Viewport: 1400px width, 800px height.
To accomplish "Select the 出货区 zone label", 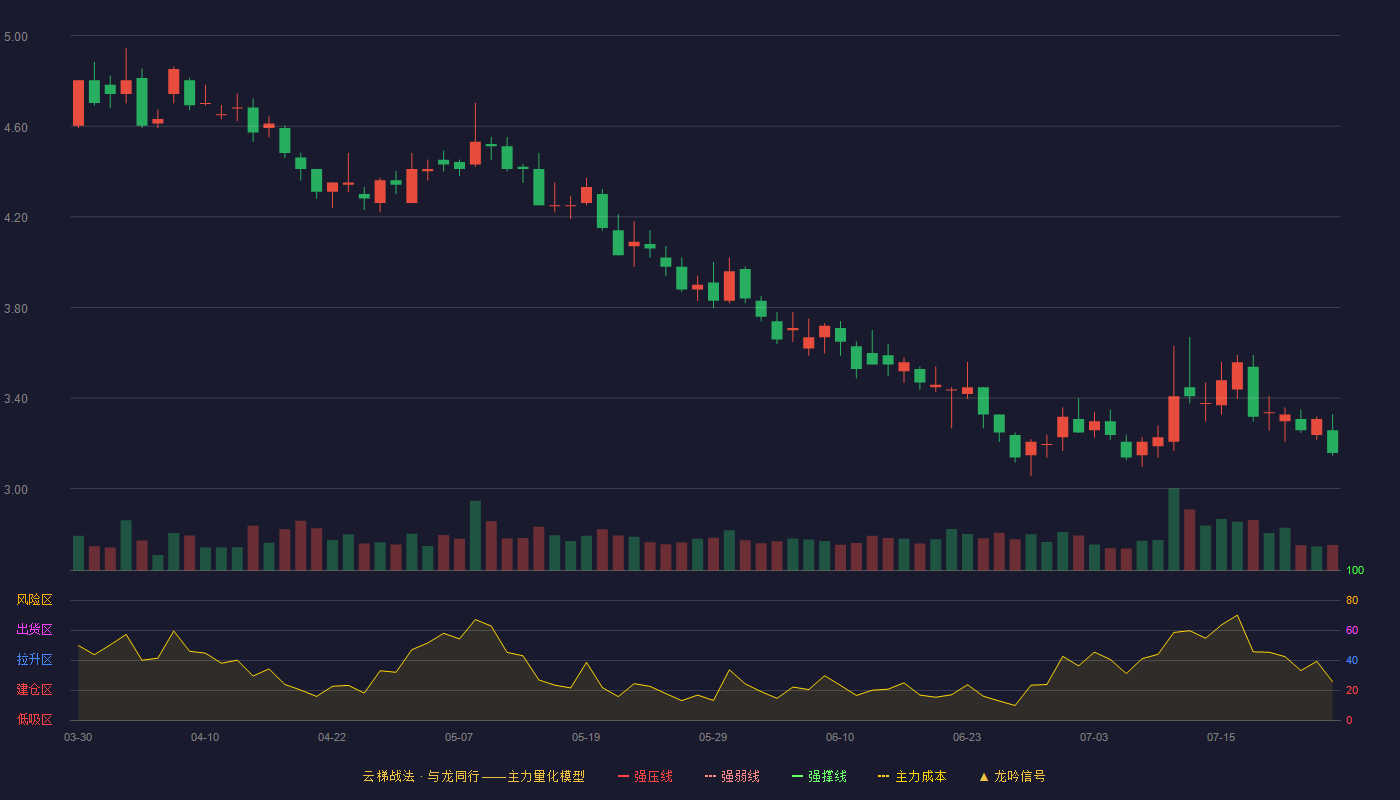I will (34, 630).
